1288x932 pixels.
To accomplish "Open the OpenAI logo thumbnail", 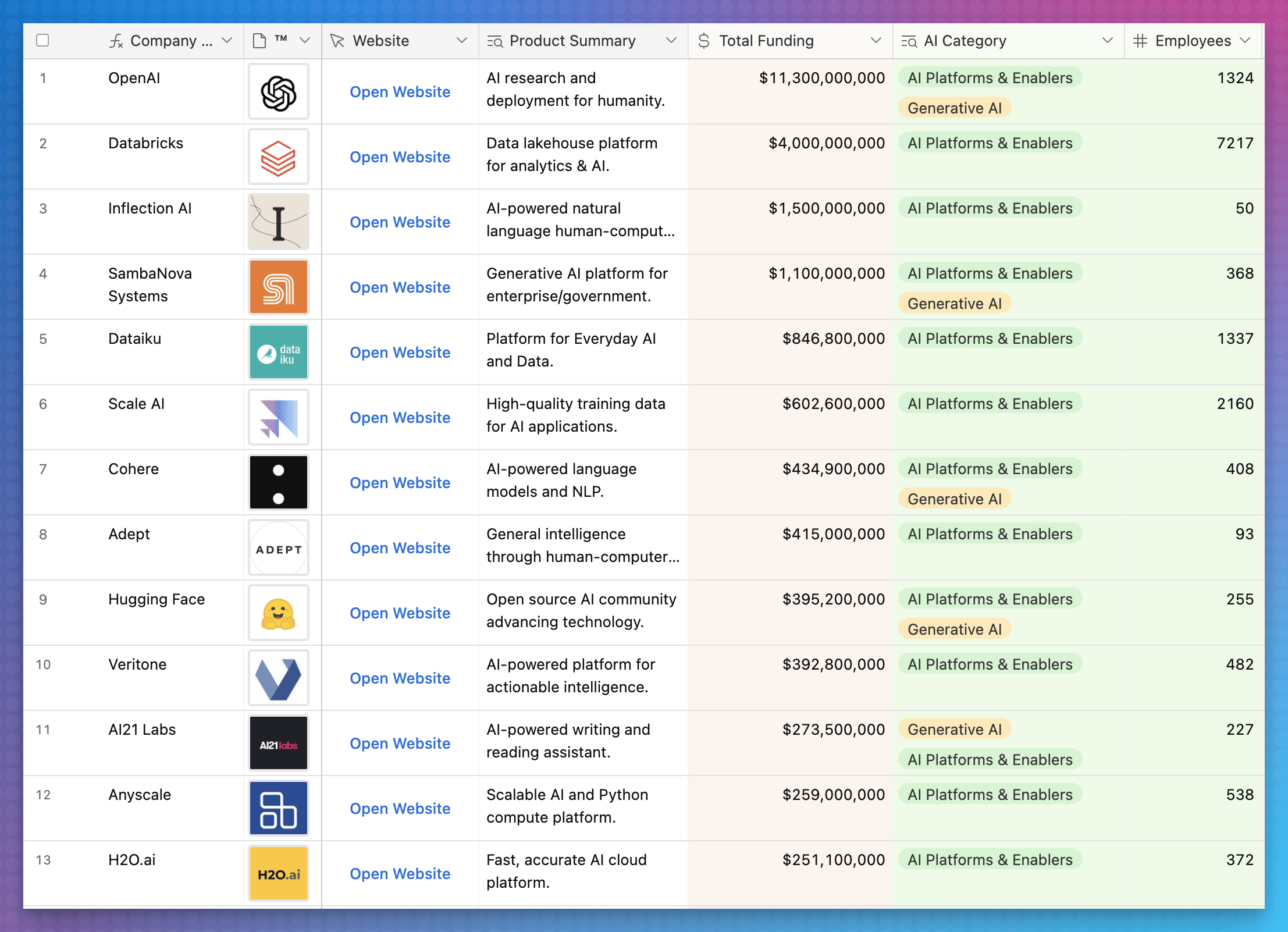I will (279, 92).
